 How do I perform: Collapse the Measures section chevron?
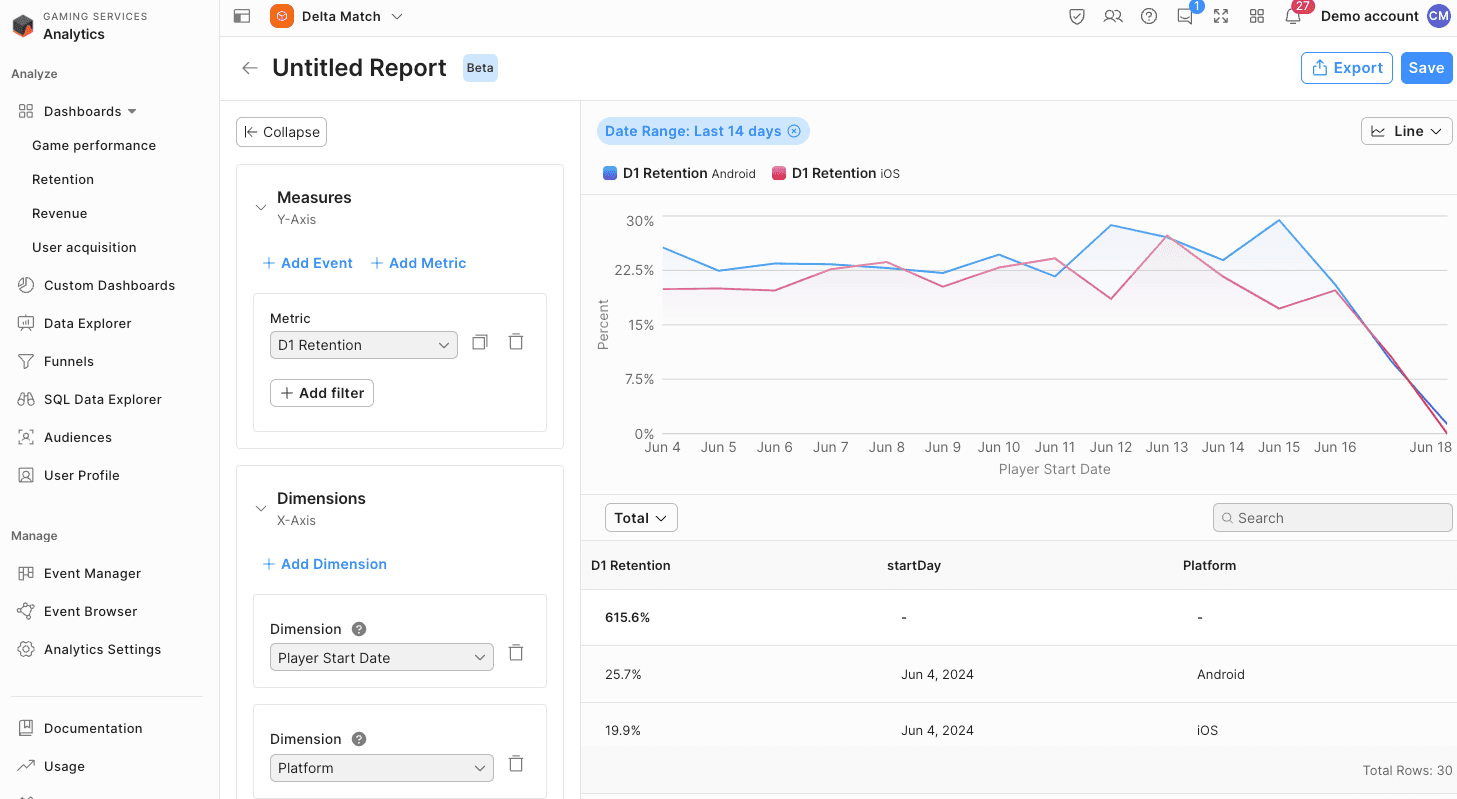(261, 207)
